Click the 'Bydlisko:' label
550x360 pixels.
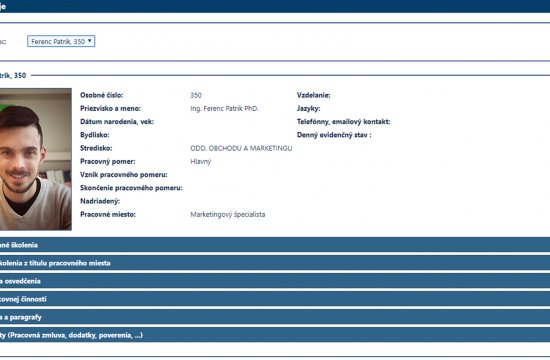94,135
